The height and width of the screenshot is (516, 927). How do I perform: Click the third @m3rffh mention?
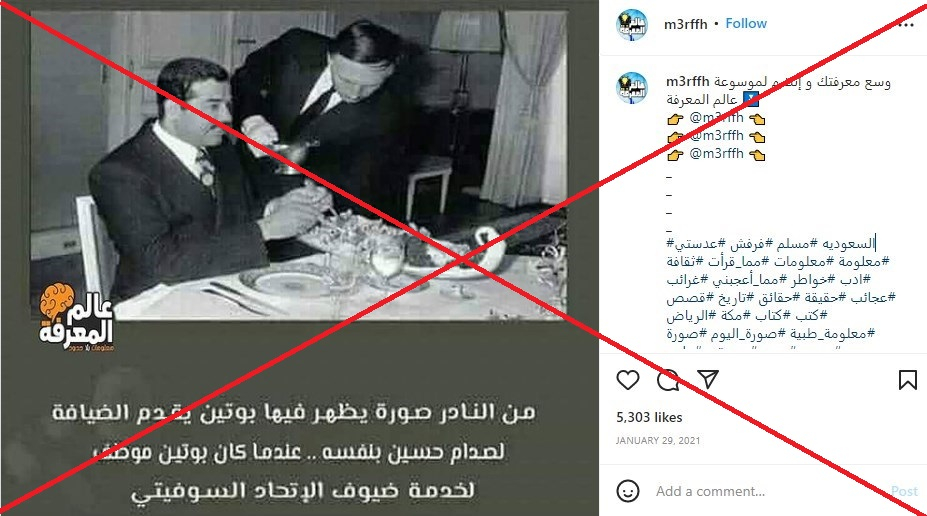pyautogui.click(x=716, y=154)
